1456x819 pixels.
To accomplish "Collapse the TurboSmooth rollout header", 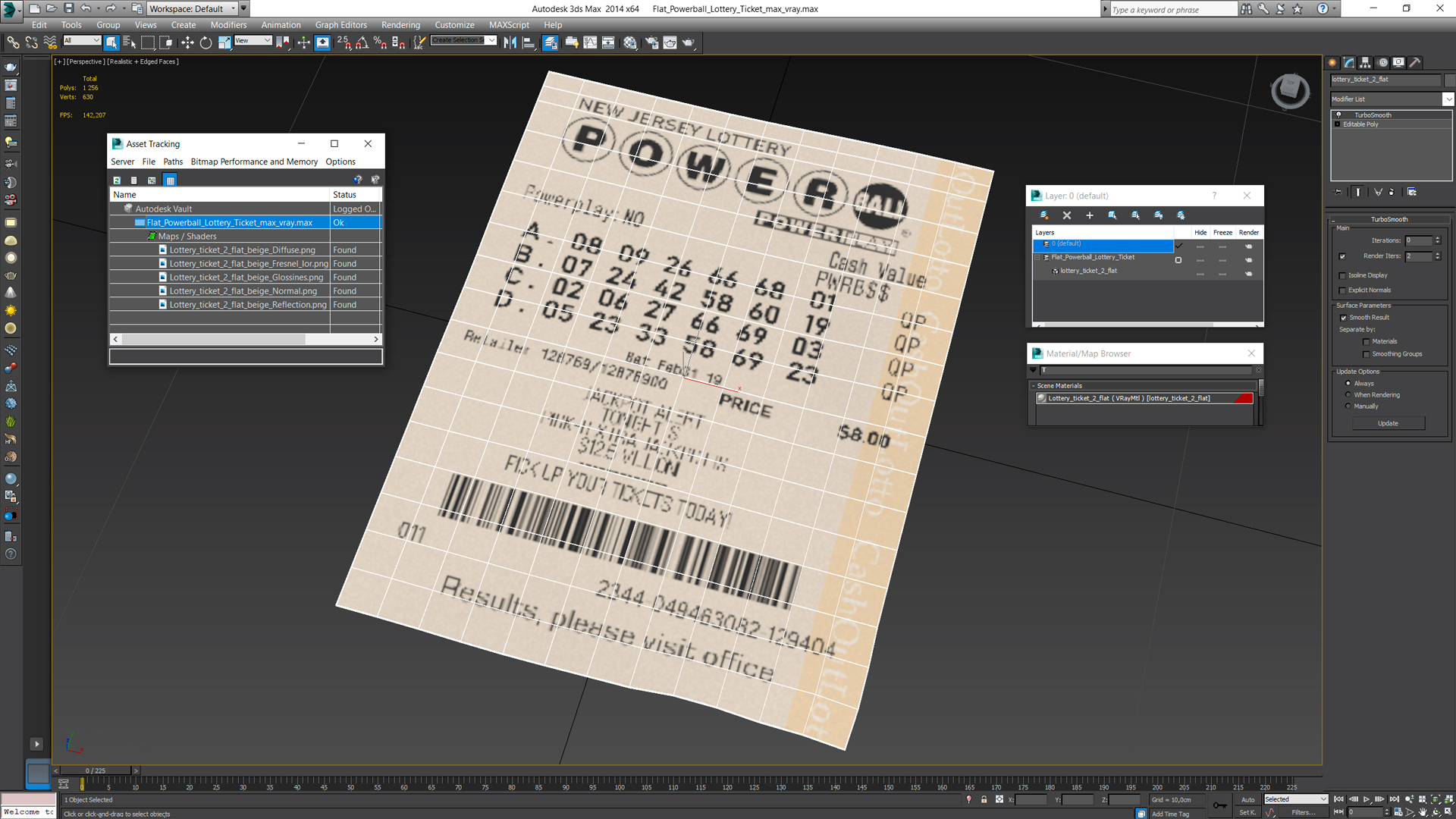I will (1389, 219).
